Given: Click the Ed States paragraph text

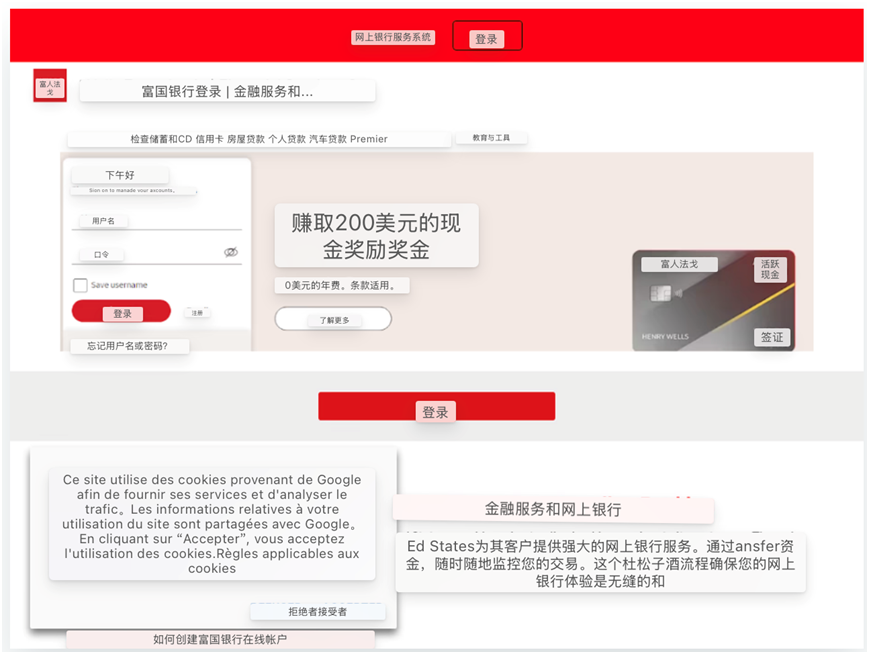Looking at the screenshot, I should [x=600, y=563].
